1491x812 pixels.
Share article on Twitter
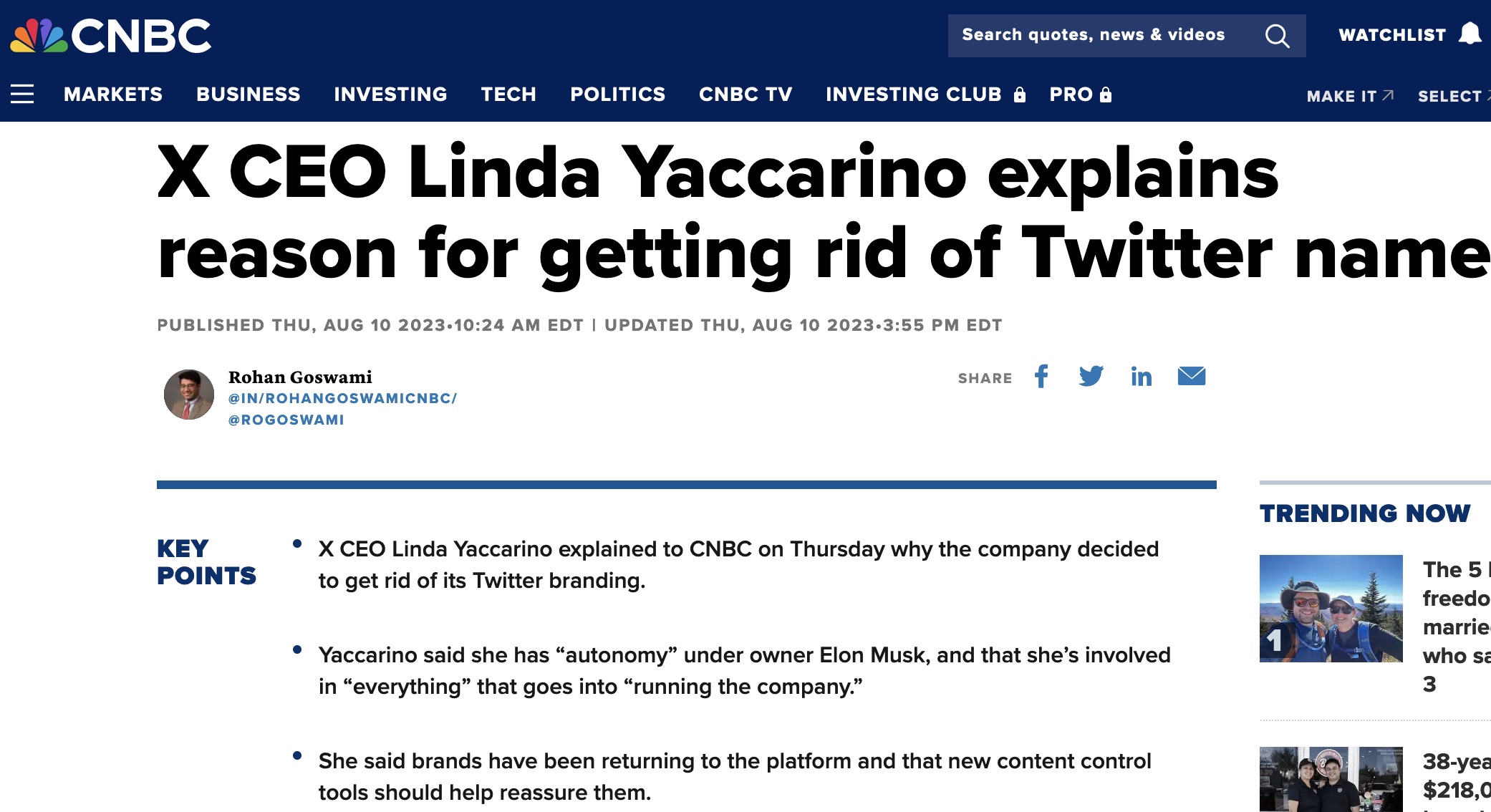click(1091, 377)
